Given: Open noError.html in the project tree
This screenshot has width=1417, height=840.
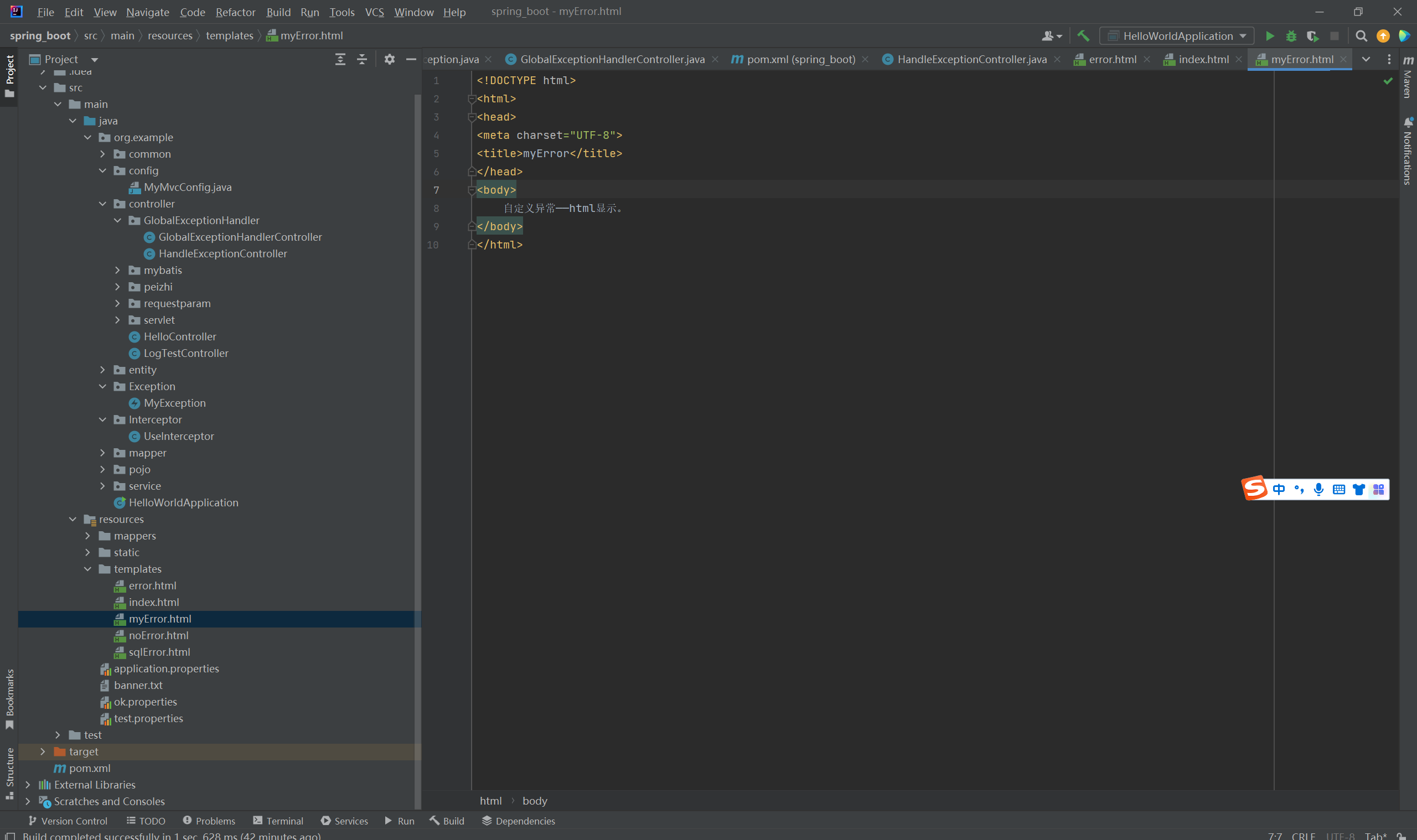Looking at the screenshot, I should (x=158, y=635).
